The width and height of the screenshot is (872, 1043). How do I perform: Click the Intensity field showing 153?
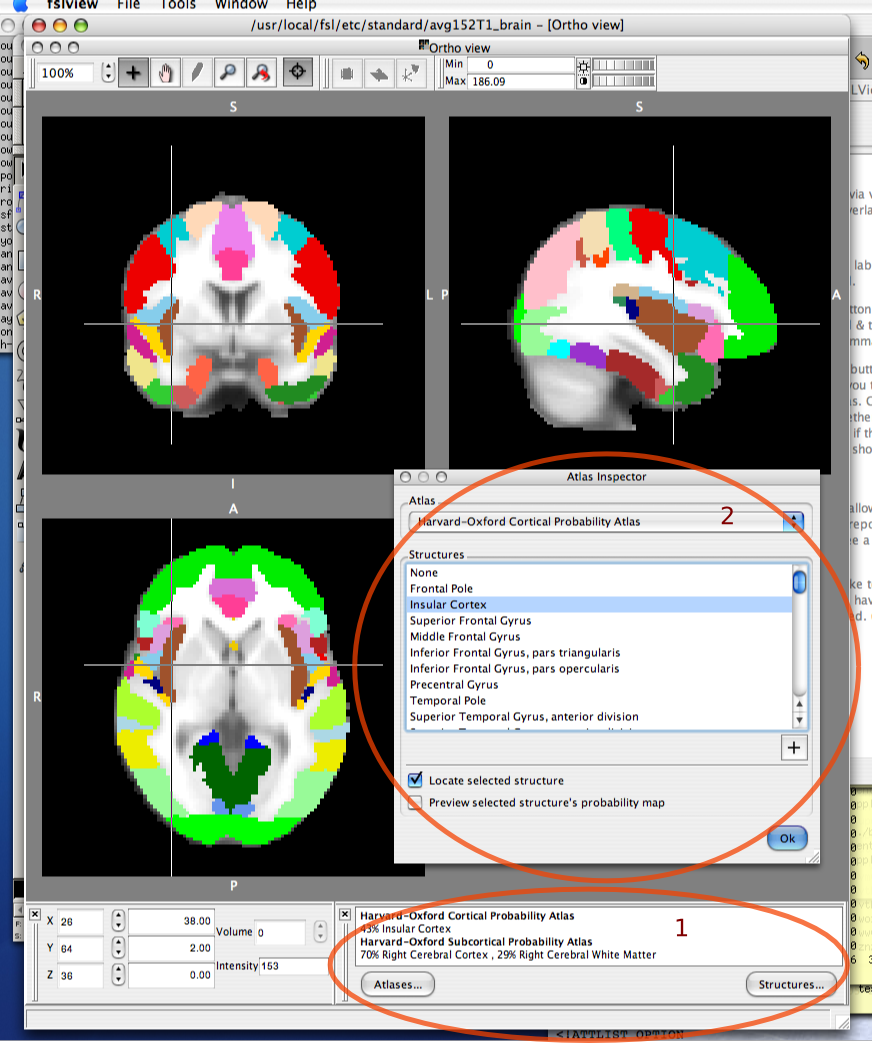[292, 966]
